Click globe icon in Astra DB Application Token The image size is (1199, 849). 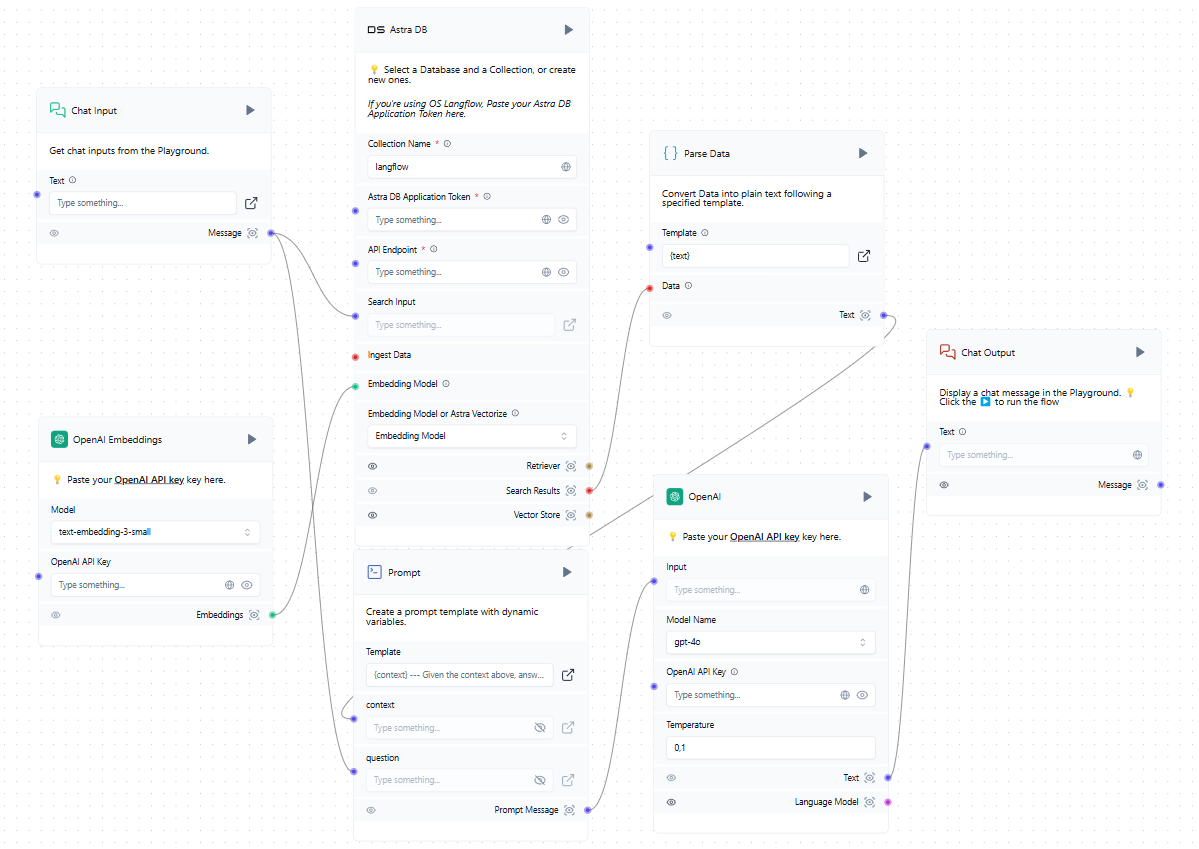coord(546,220)
